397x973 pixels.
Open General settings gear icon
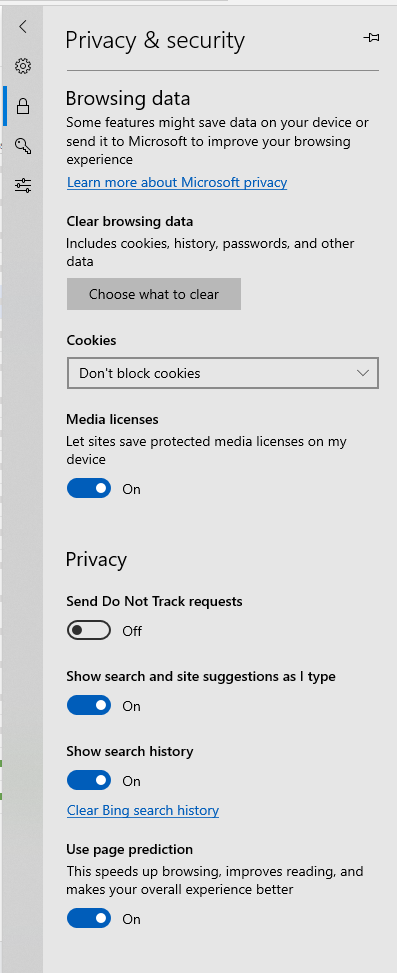point(23,66)
